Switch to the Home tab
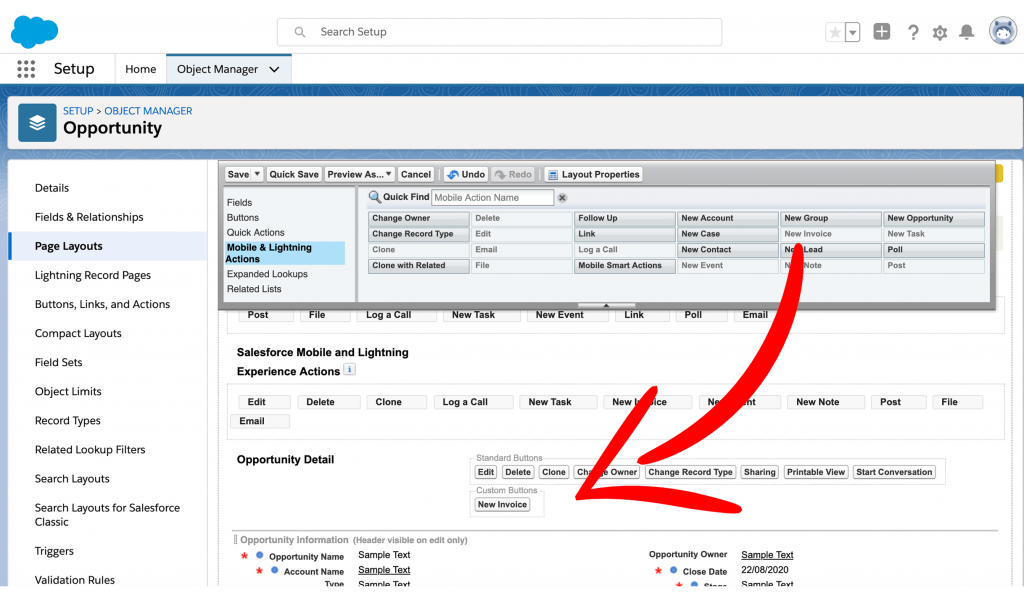 point(140,69)
